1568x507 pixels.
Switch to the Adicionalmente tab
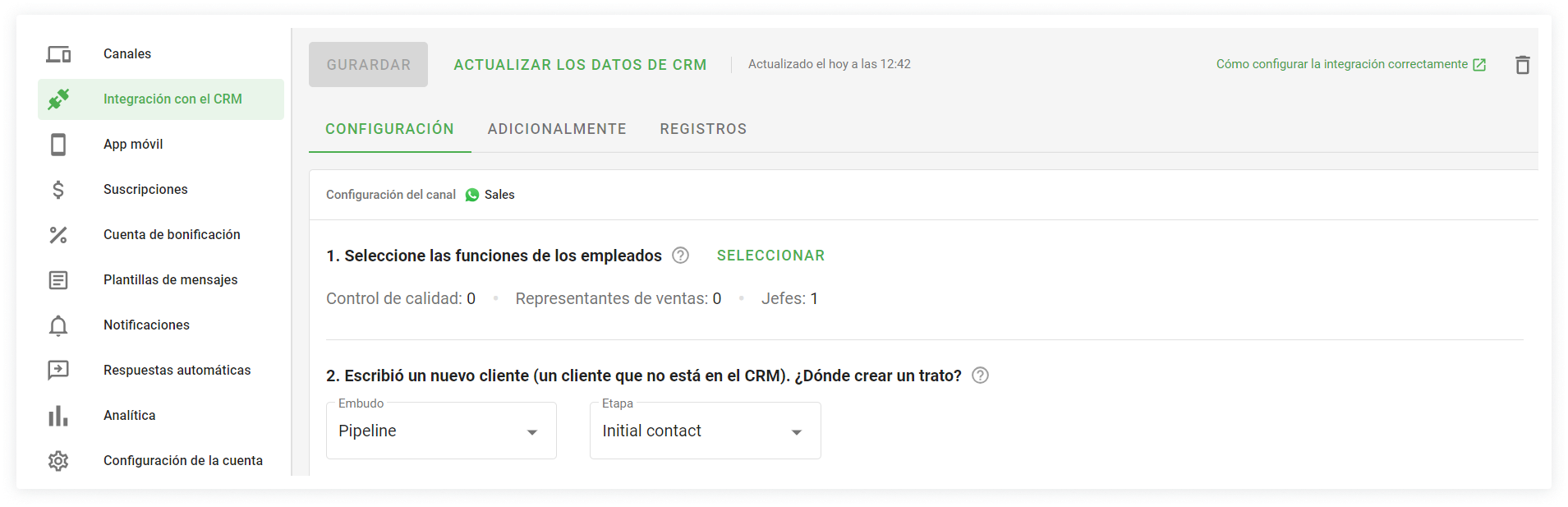click(557, 129)
